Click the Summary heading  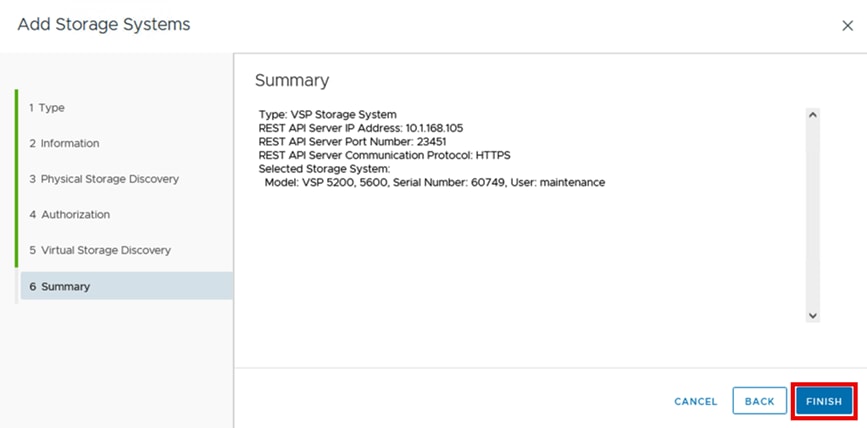tap(292, 80)
